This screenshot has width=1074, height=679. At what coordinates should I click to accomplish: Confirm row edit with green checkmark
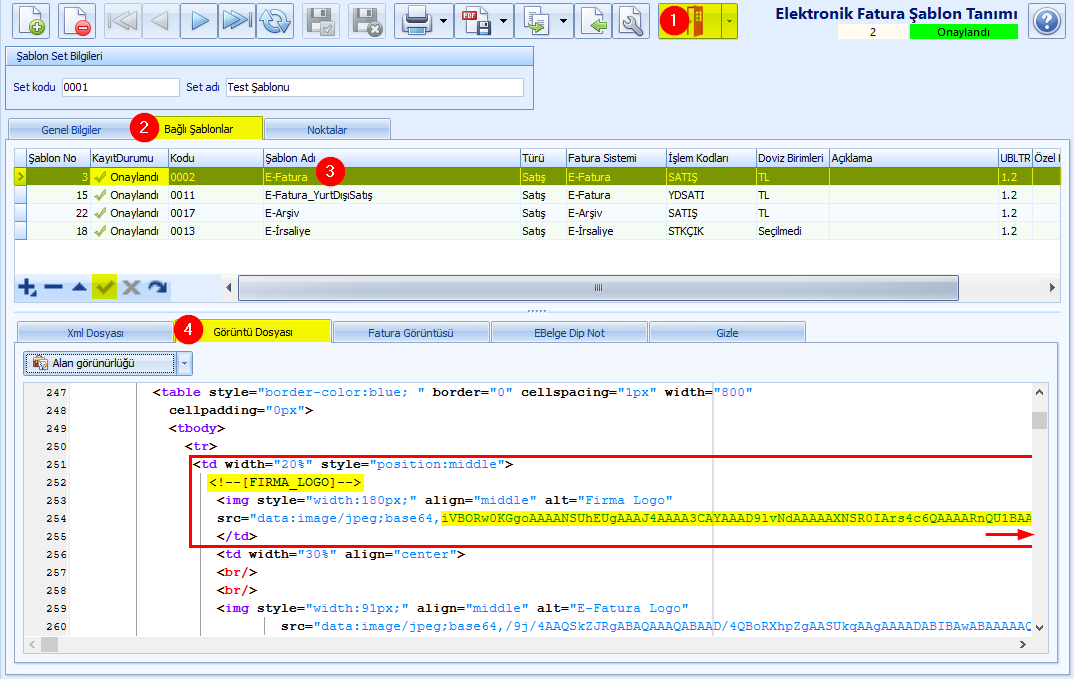105,287
